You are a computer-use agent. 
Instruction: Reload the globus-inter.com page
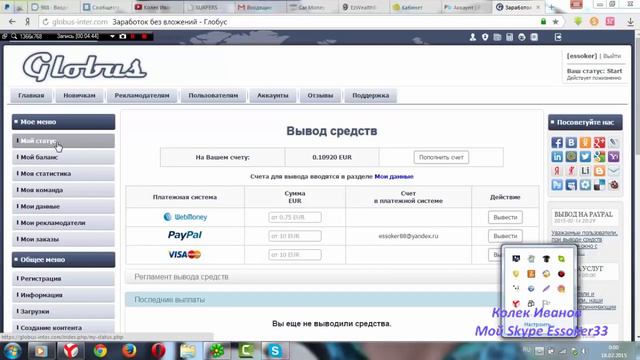tap(45, 22)
